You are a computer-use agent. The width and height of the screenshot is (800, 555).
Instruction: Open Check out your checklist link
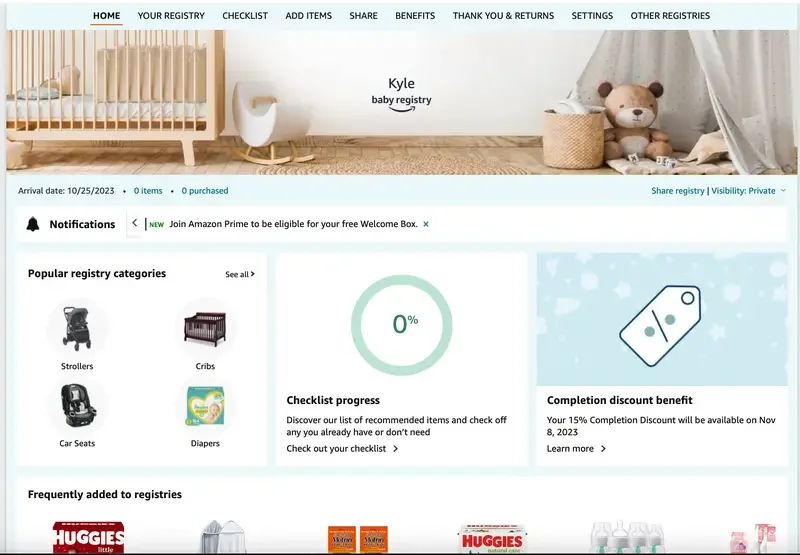pyautogui.click(x=342, y=449)
